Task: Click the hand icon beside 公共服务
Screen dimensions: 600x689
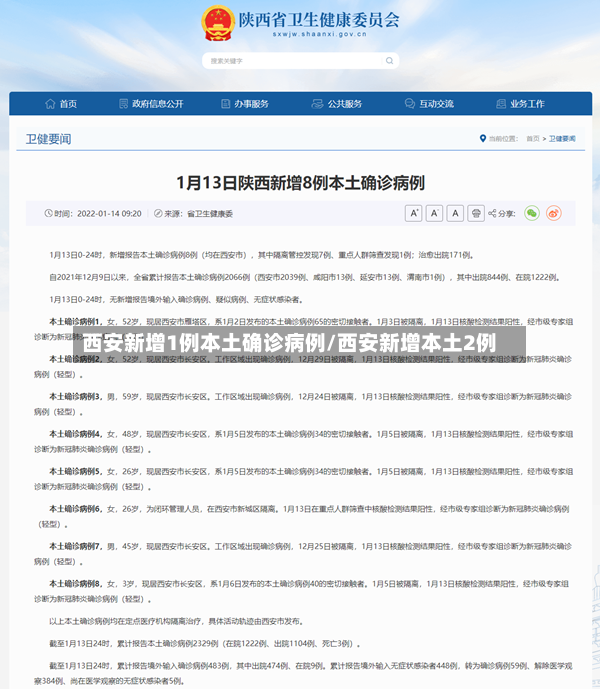Action: coord(317,104)
